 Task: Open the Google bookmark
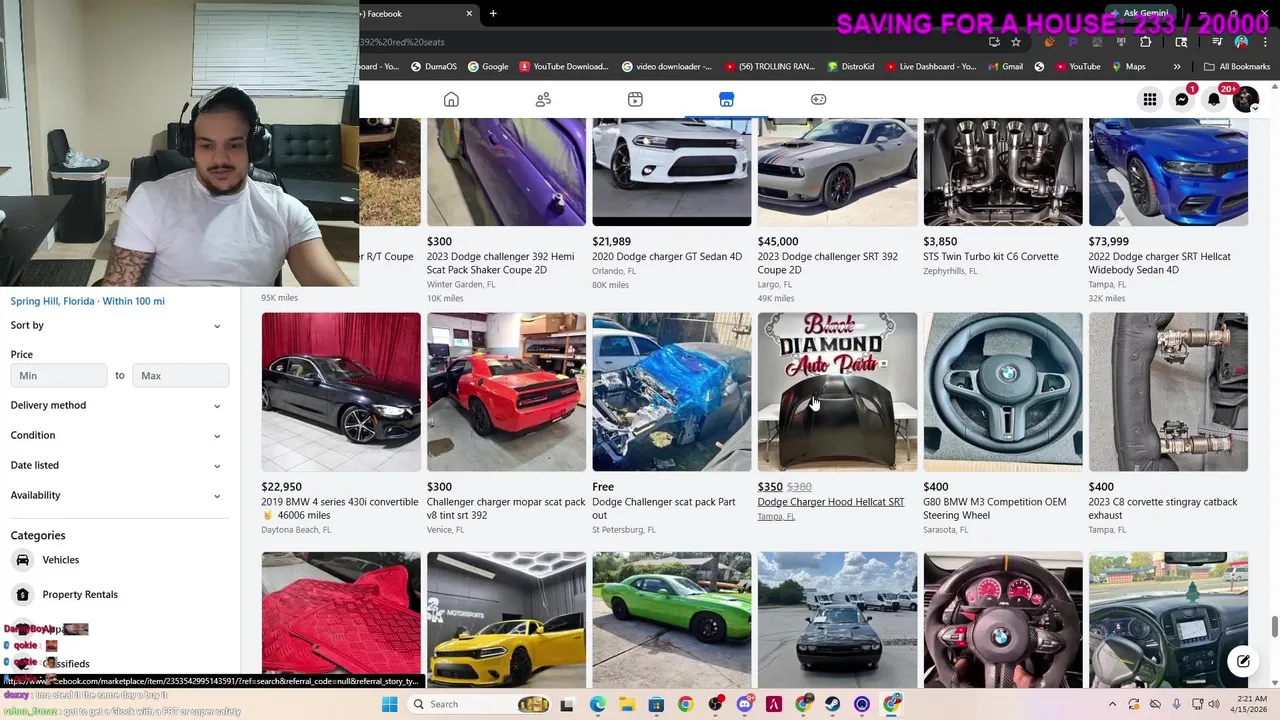[x=488, y=67]
